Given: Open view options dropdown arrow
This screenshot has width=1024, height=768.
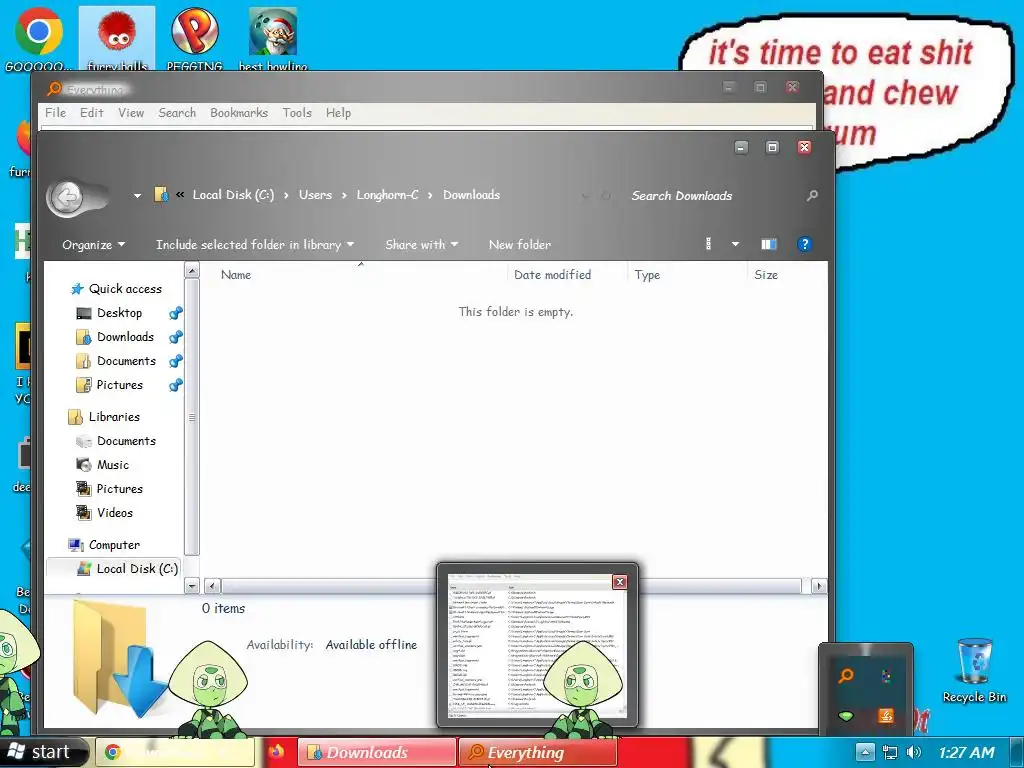Looking at the screenshot, I should click(735, 244).
